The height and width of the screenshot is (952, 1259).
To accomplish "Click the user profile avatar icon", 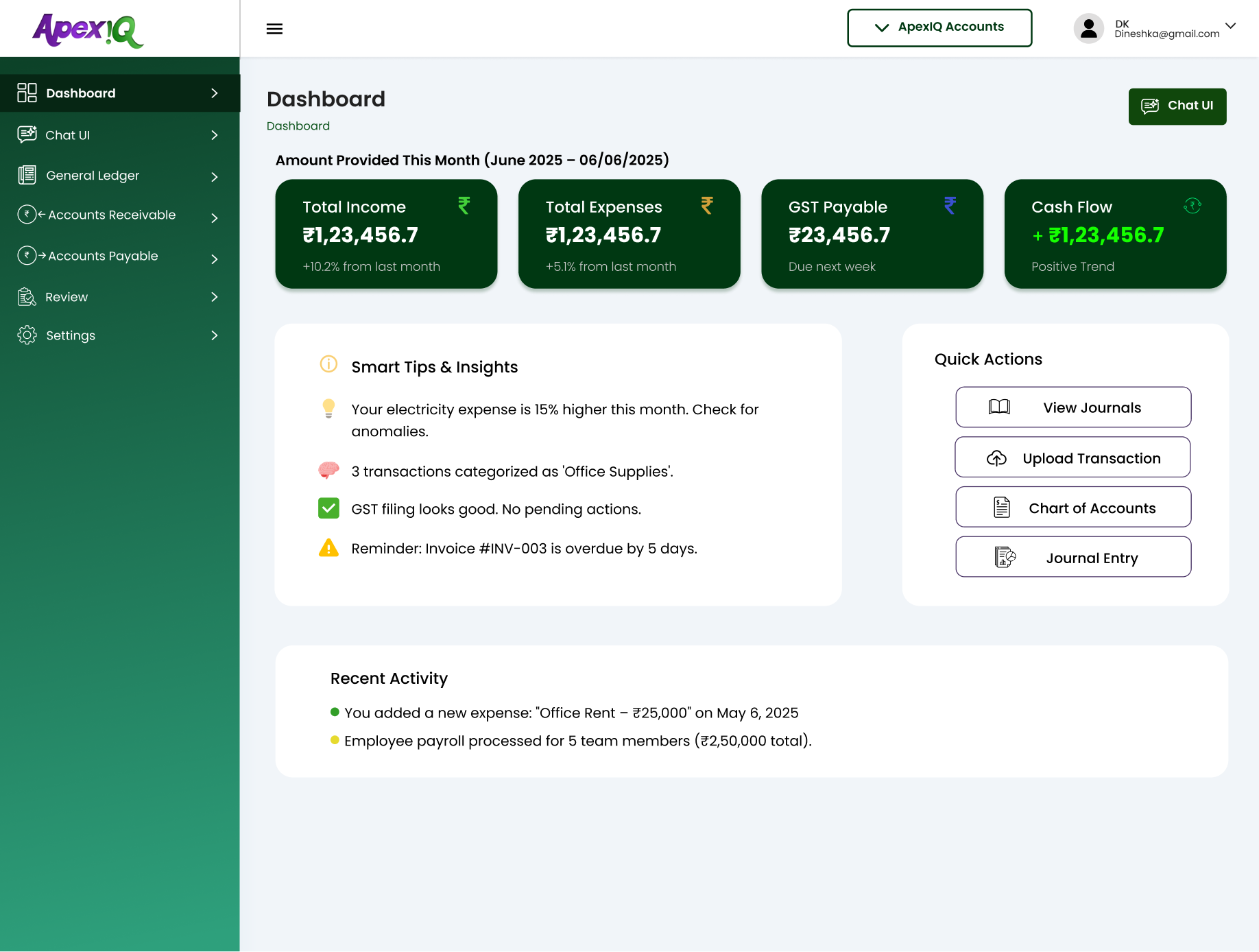I will pos(1088,29).
